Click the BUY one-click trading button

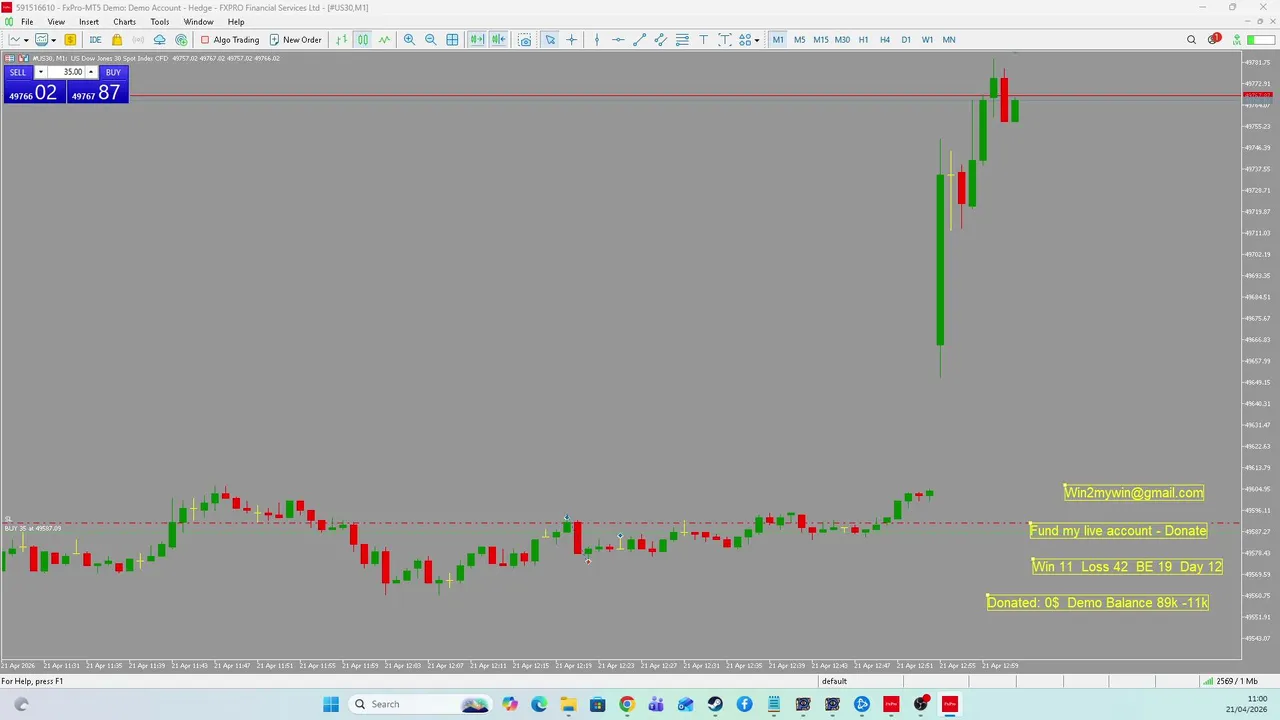pos(113,72)
